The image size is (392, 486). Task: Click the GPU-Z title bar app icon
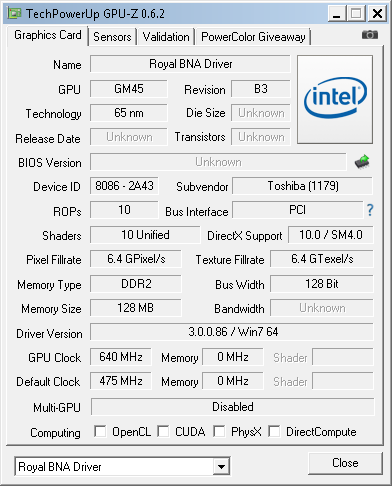[x=15, y=13]
